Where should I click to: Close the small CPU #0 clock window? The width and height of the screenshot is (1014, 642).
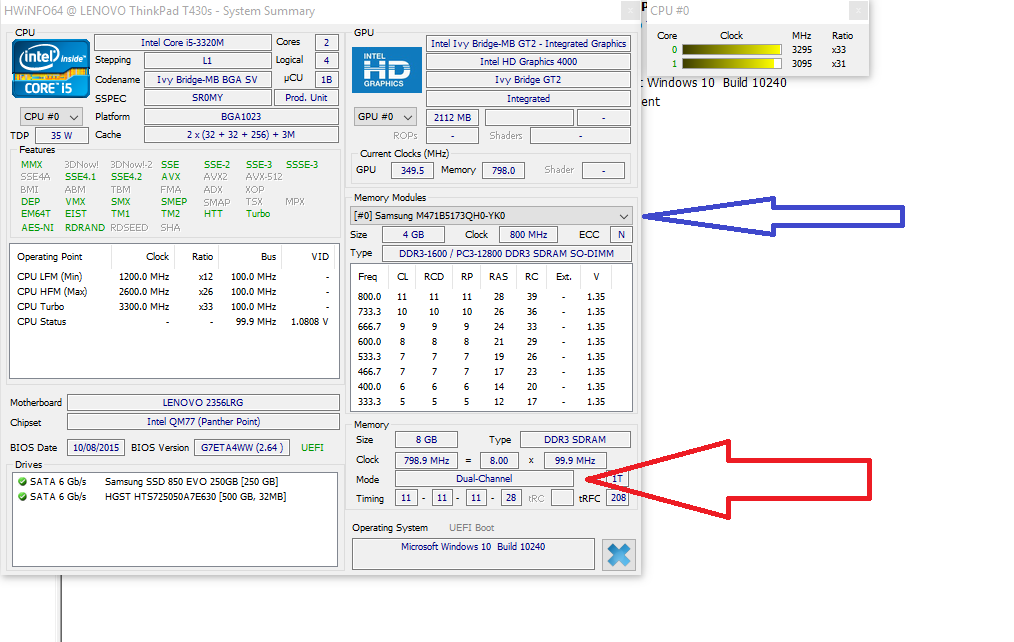point(857,11)
